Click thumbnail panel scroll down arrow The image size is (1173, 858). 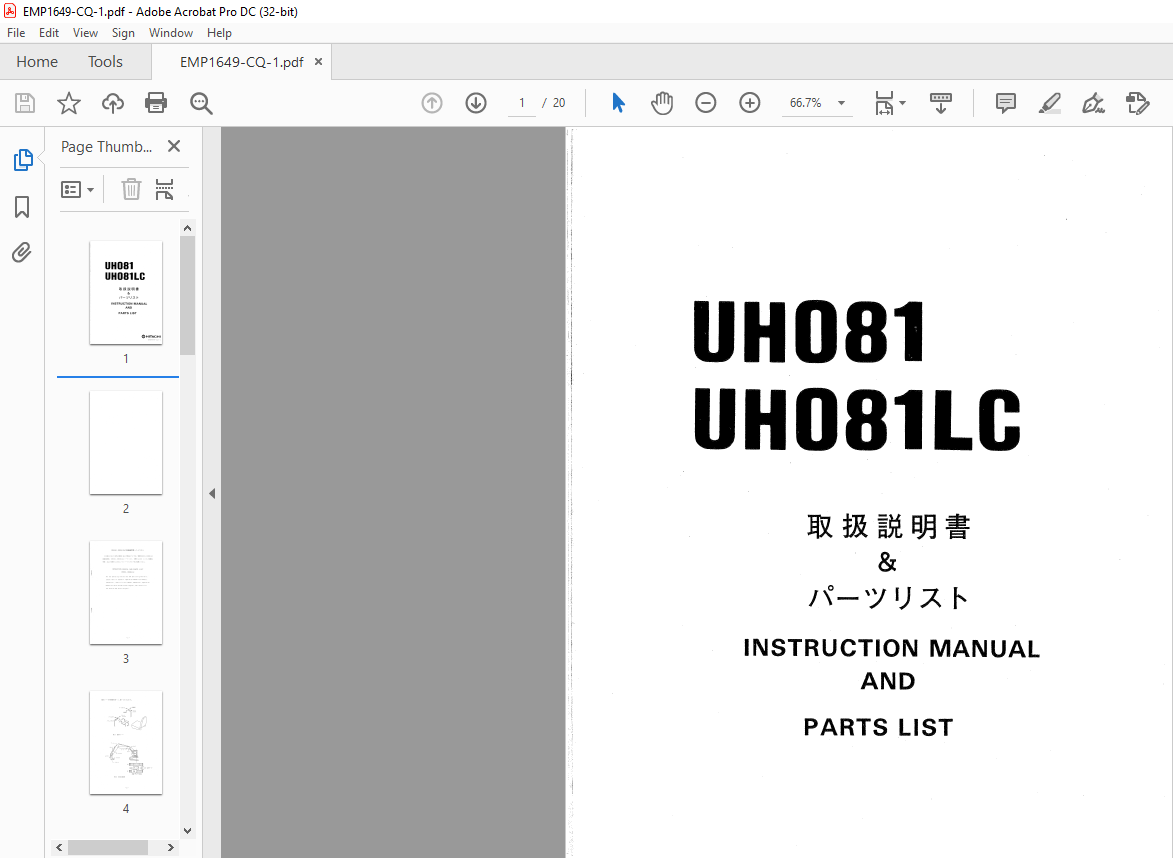coord(188,830)
